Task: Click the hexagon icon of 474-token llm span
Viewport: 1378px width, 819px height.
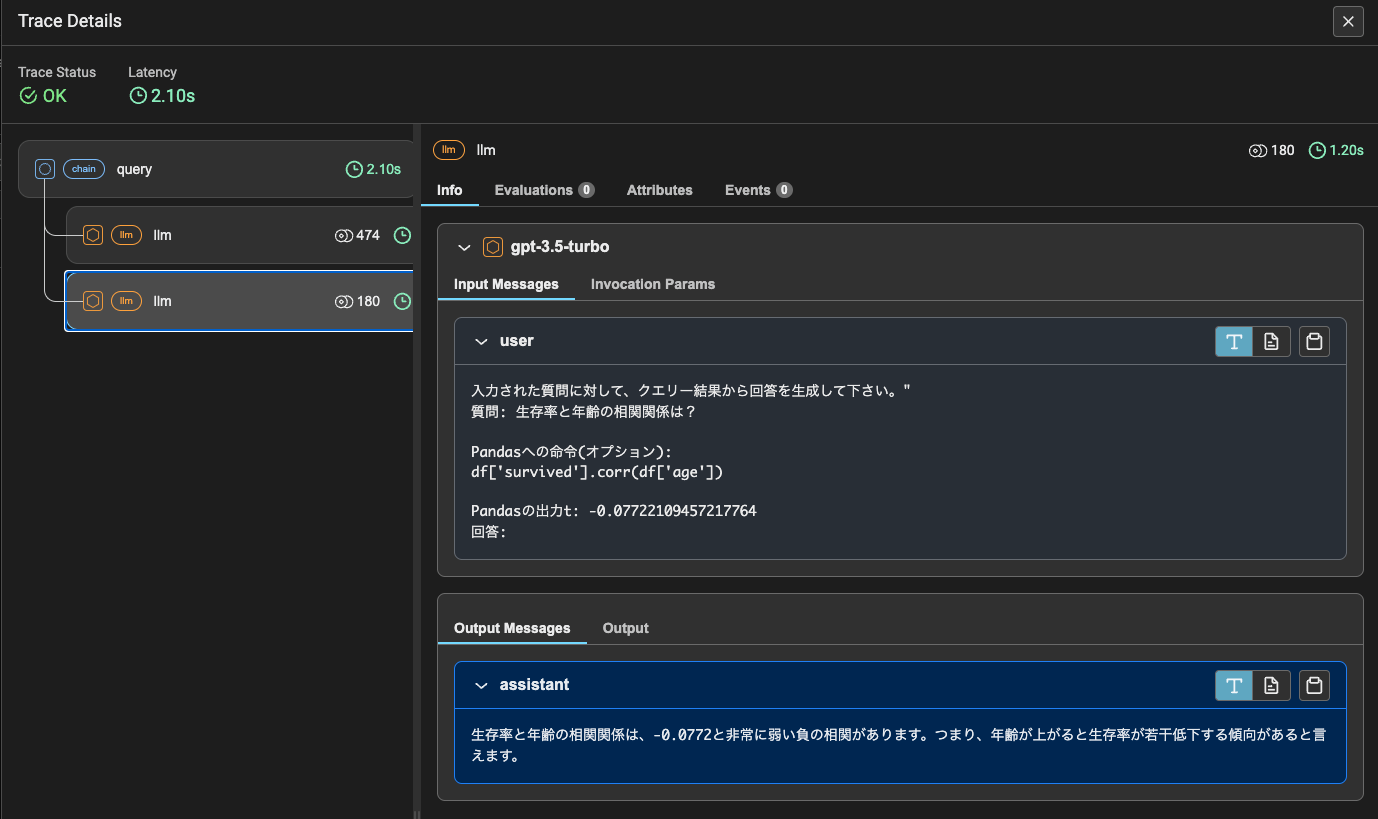Action: [93, 235]
